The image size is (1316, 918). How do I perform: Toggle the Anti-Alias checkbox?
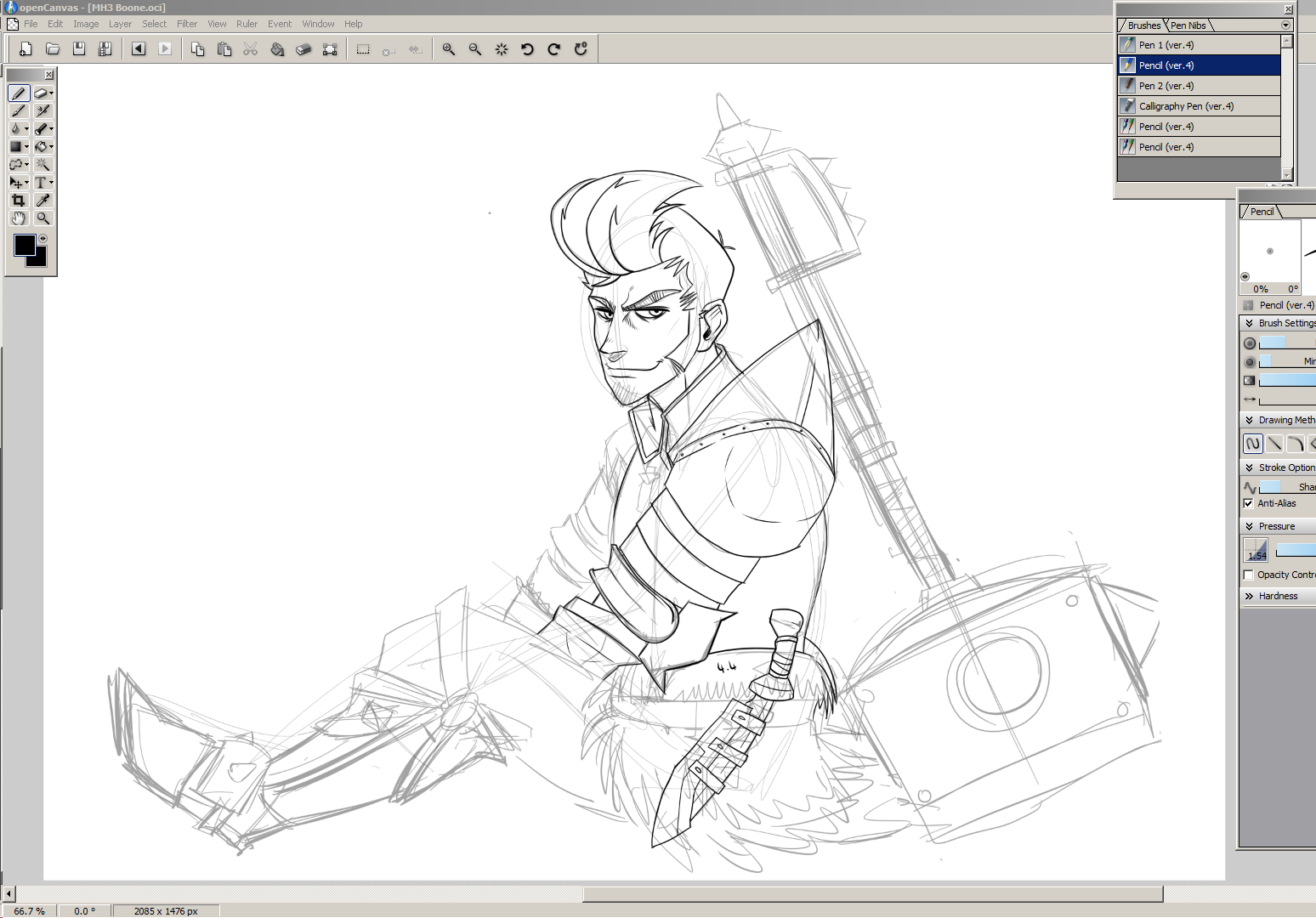tap(1248, 503)
